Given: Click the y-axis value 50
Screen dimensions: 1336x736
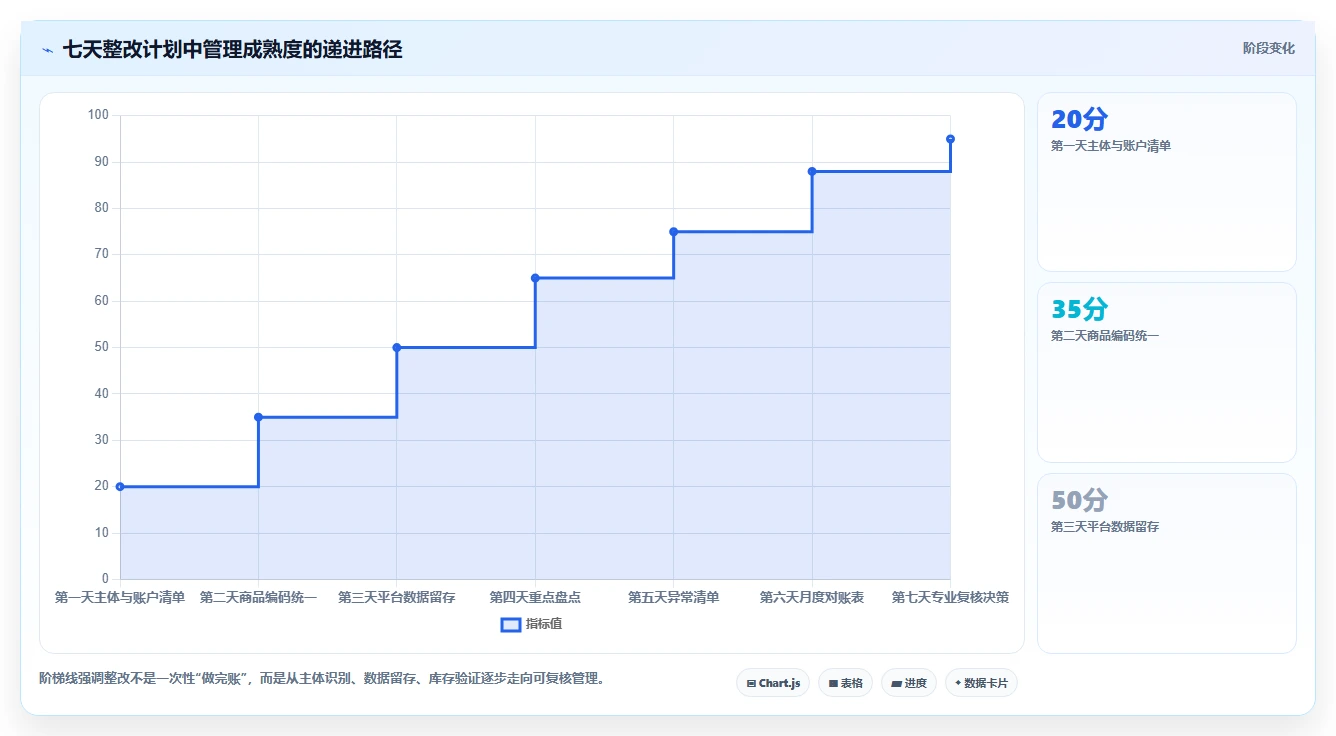Looking at the screenshot, I should pyautogui.click(x=102, y=347).
